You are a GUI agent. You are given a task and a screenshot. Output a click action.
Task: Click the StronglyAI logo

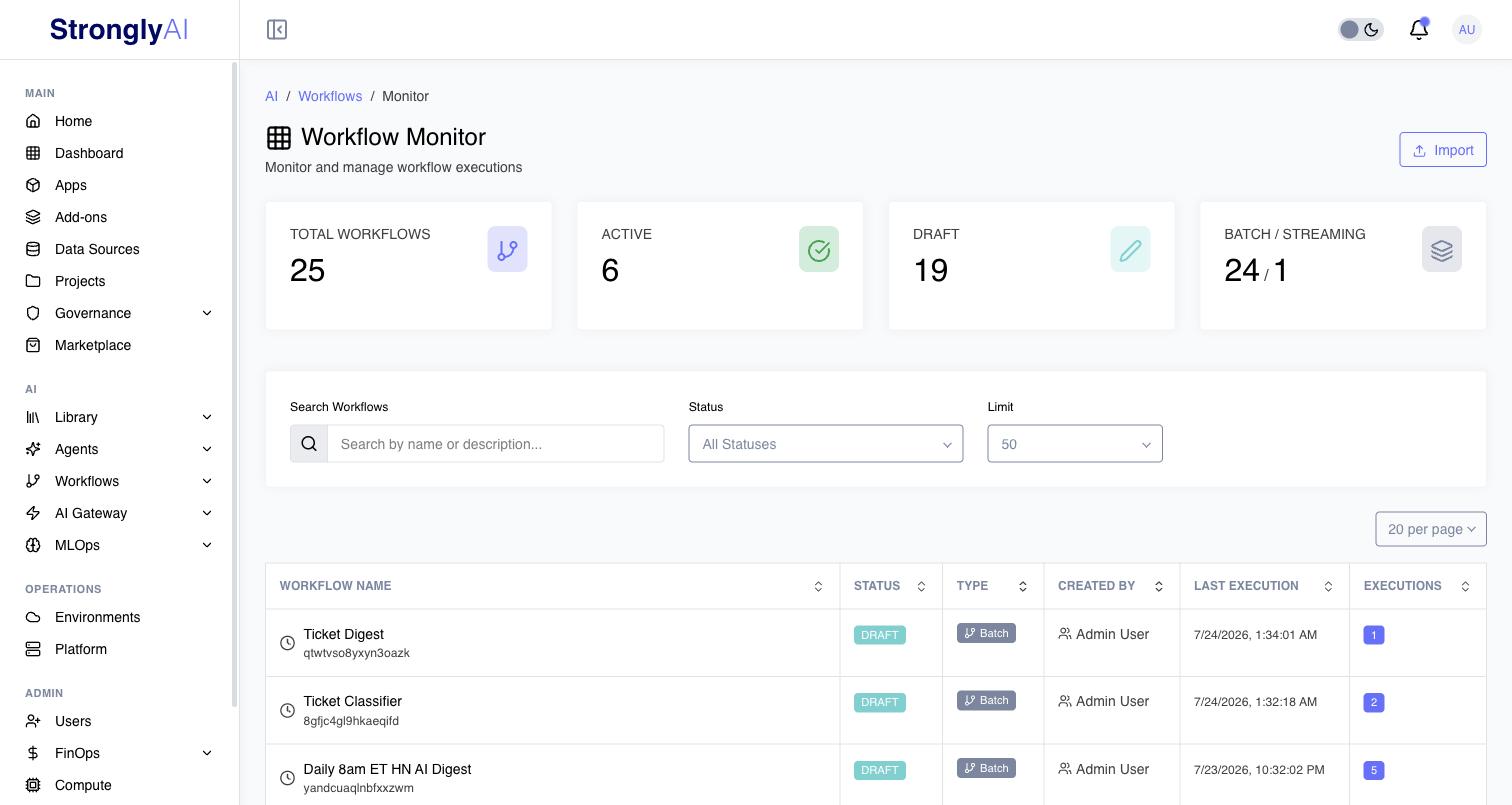click(x=119, y=30)
